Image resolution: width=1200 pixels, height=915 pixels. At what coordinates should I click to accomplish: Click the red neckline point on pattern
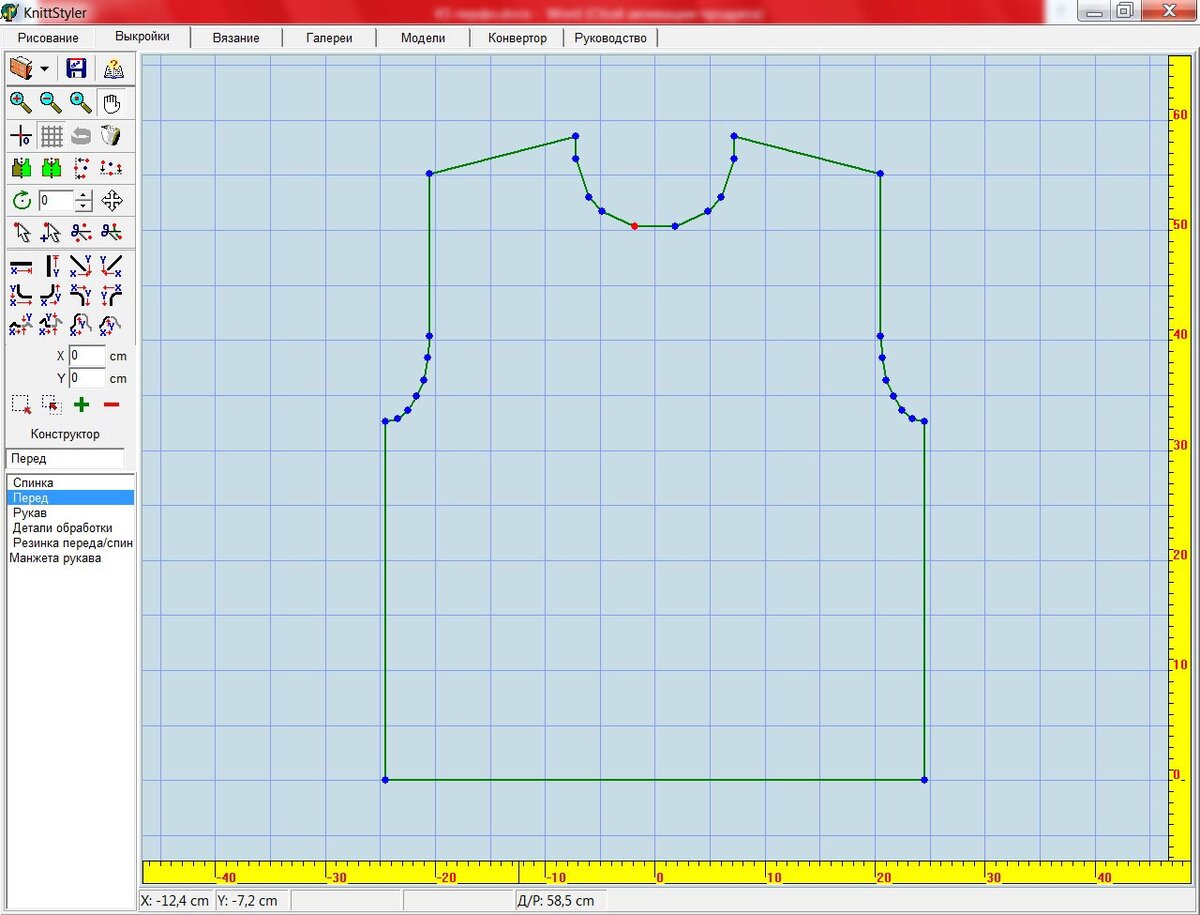634,226
